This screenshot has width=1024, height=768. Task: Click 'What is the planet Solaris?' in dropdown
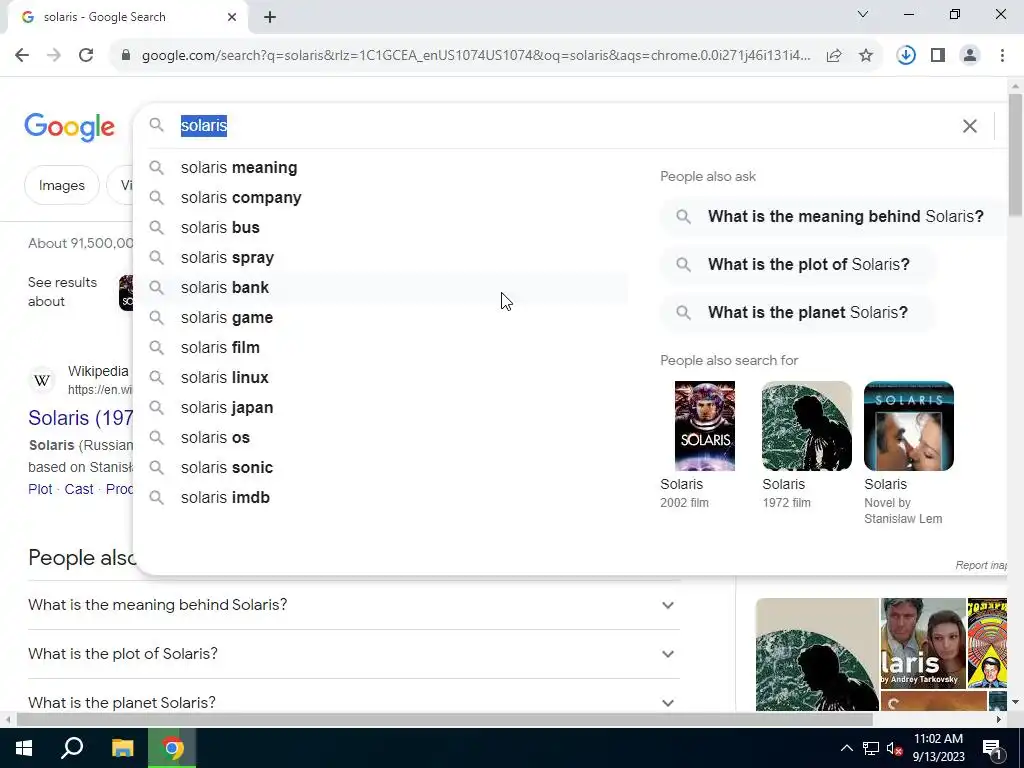click(x=797, y=313)
